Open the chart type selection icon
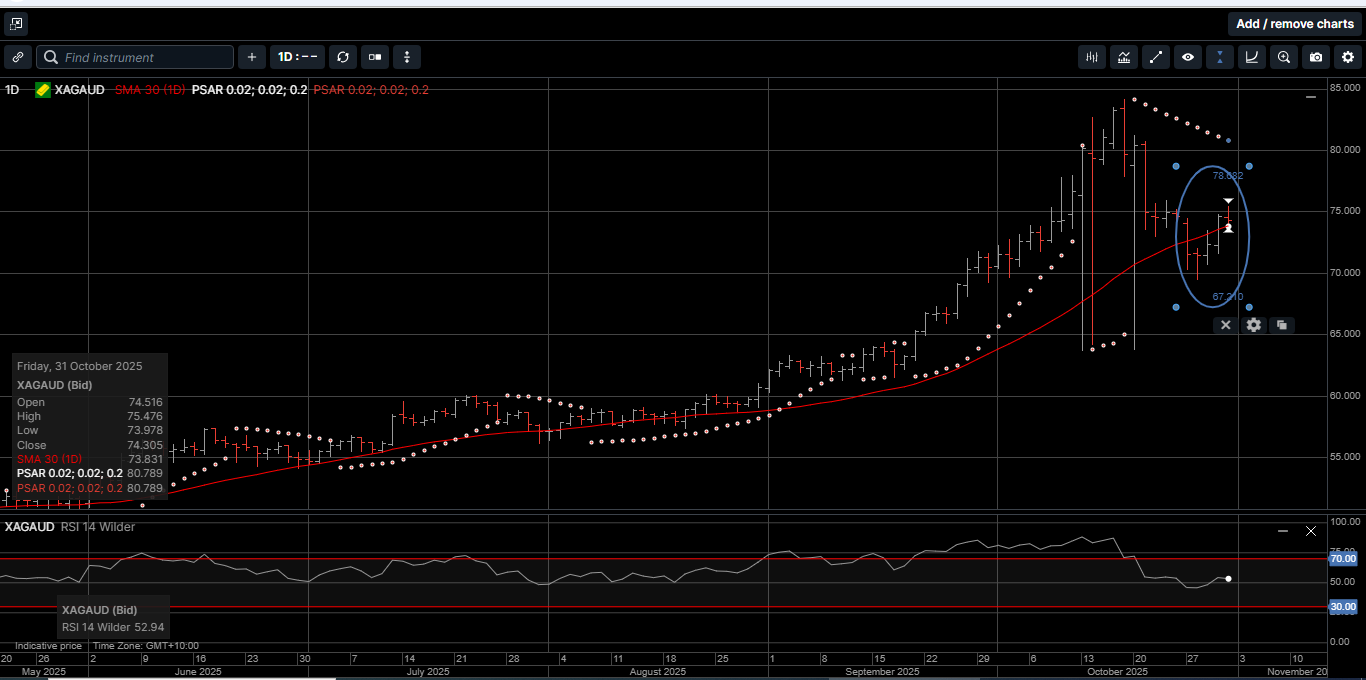Image resolution: width=1366 pixels, height=680 pixels. click(1124, 57)
